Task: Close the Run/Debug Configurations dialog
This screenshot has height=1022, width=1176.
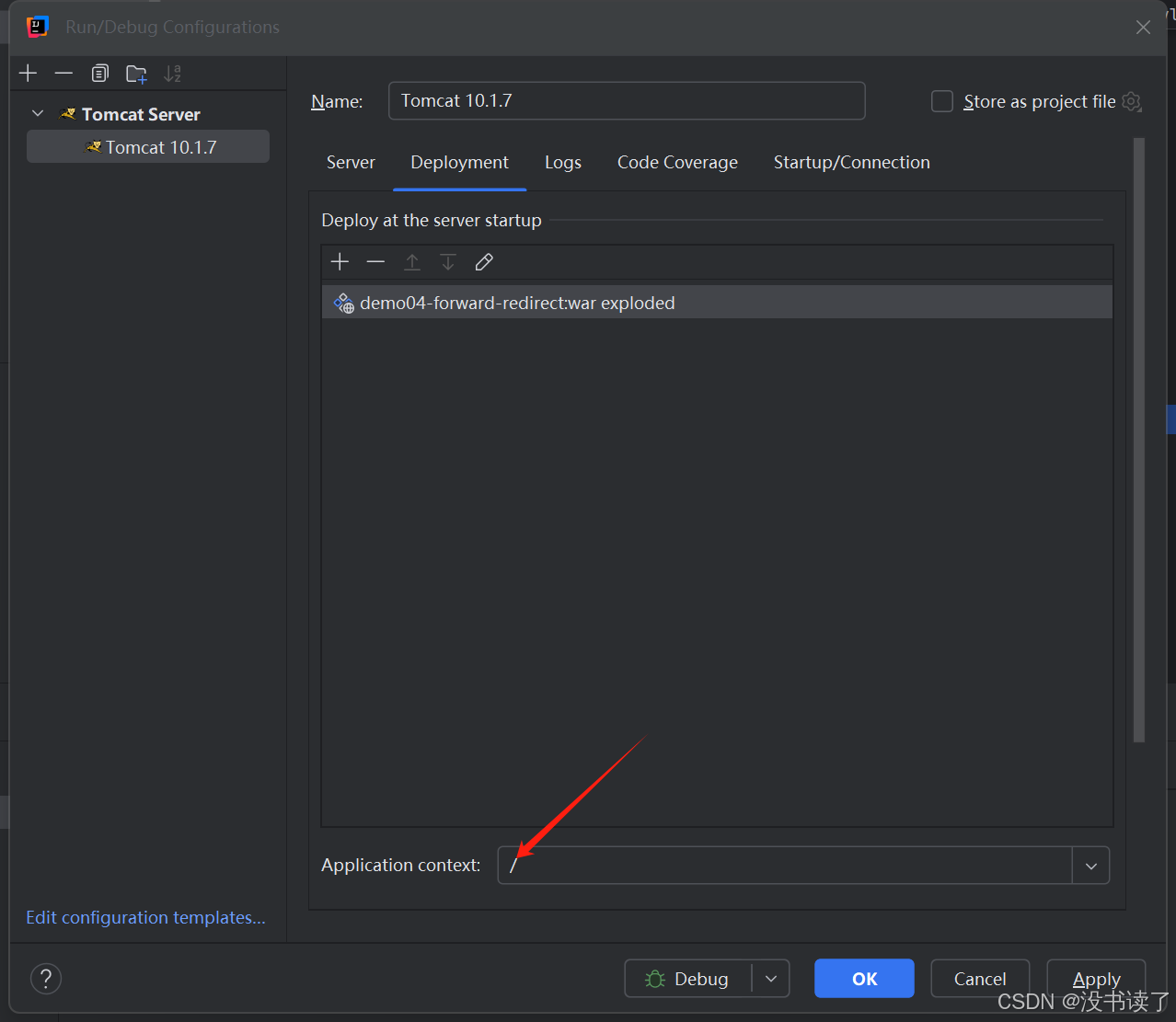Action: pos(1143,28)
